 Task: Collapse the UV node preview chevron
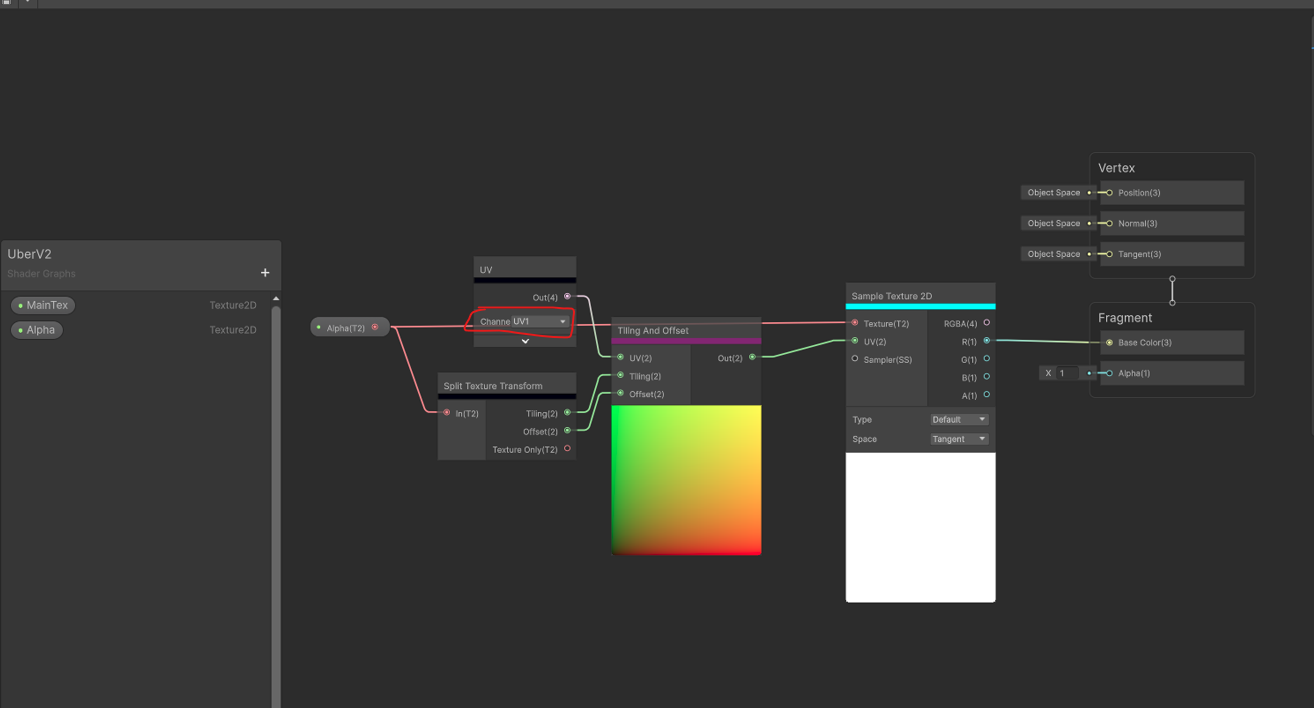[x=525, y=341]
